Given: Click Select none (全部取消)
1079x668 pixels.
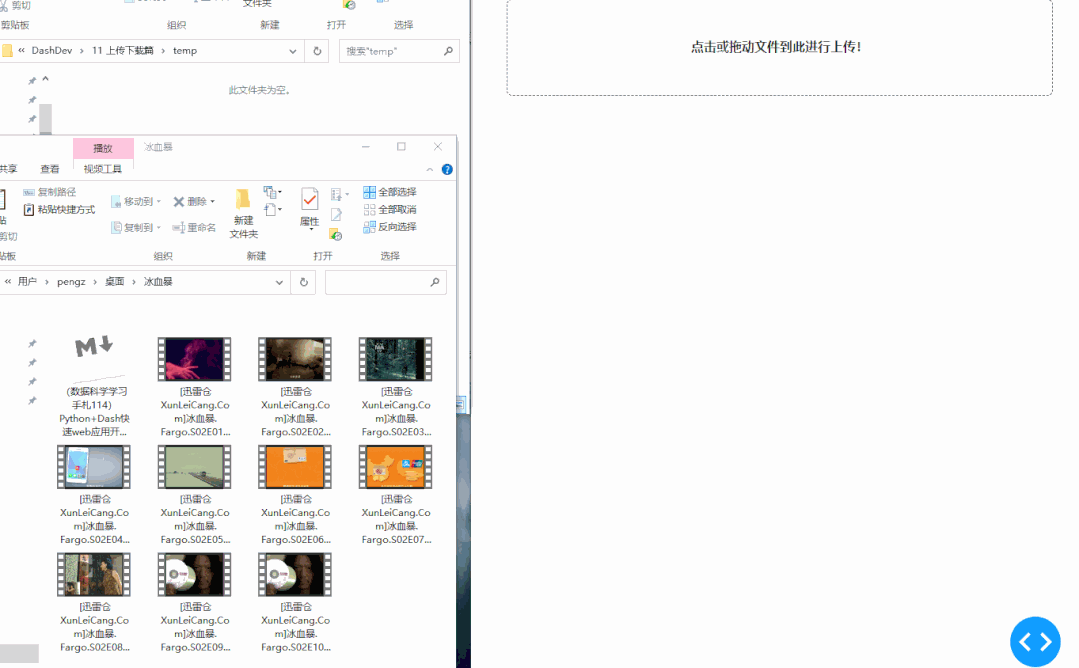Looking at the screenshot, I should (389, 209).
